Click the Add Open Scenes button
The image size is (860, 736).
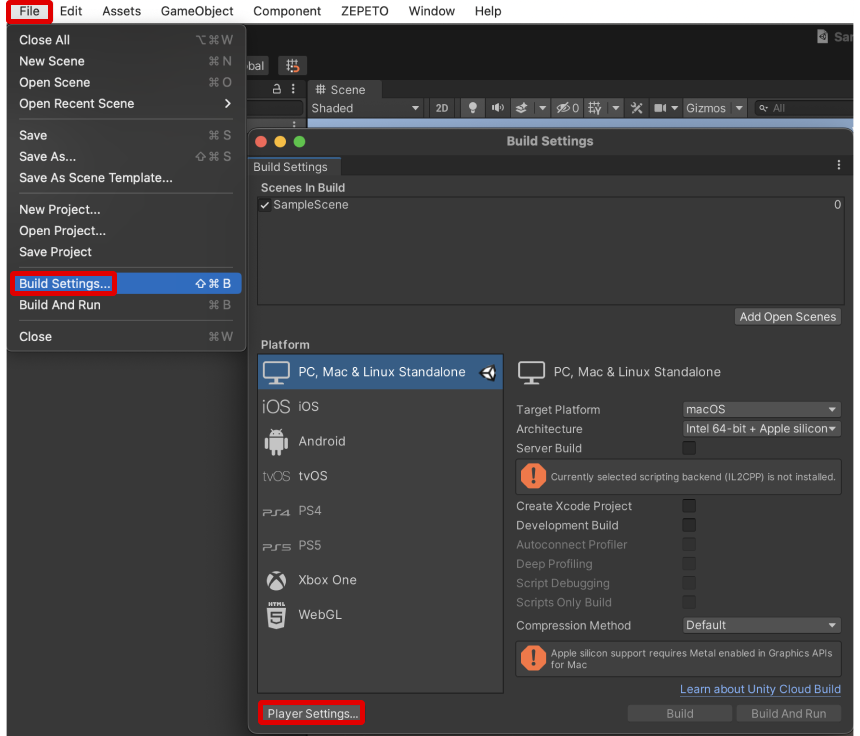[x=788, y=316]
